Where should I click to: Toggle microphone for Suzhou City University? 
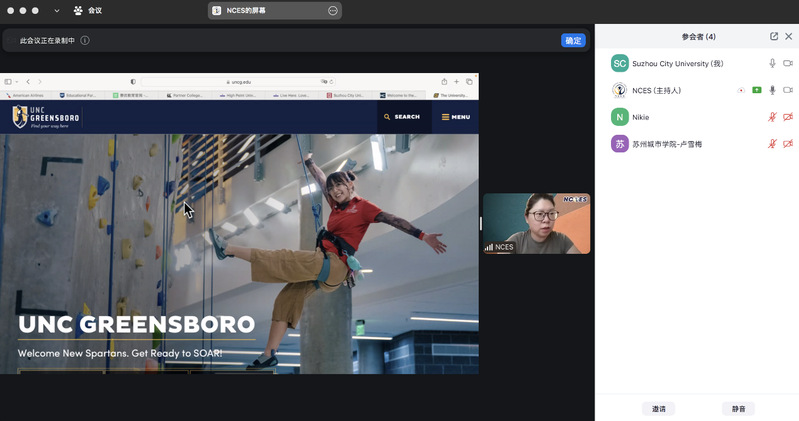[772, 63]
